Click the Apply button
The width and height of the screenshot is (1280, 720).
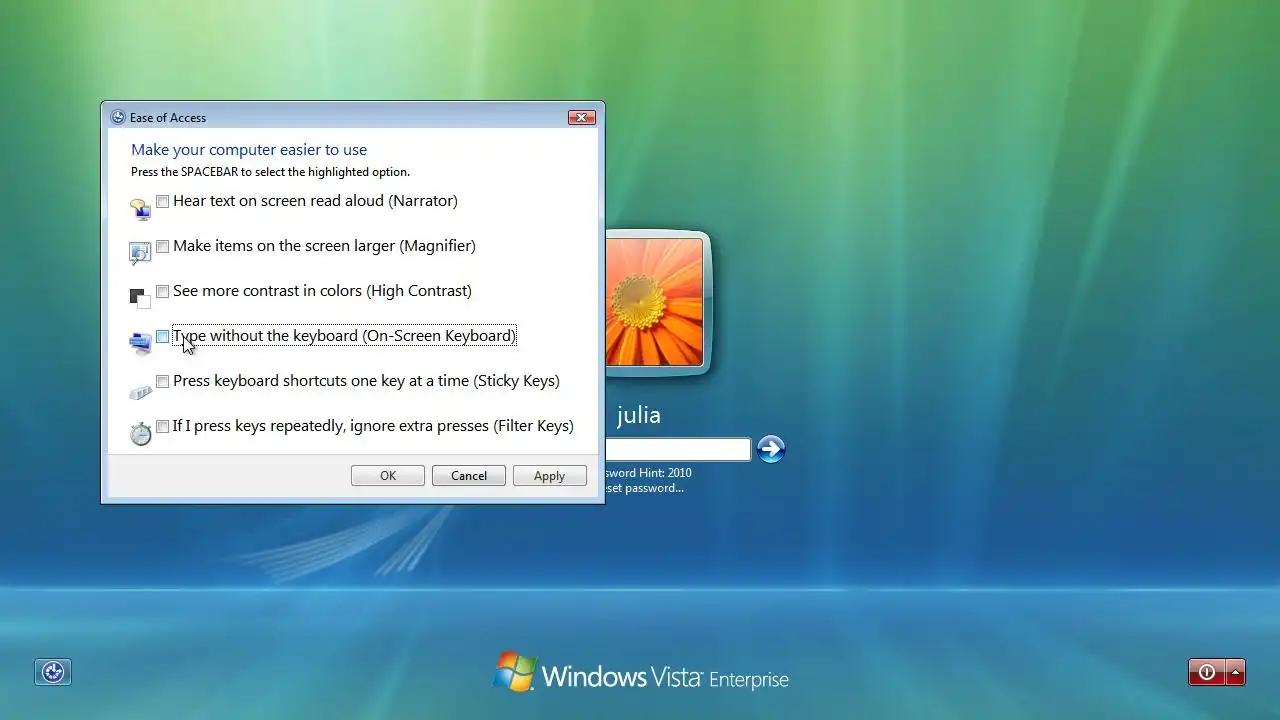550,476
